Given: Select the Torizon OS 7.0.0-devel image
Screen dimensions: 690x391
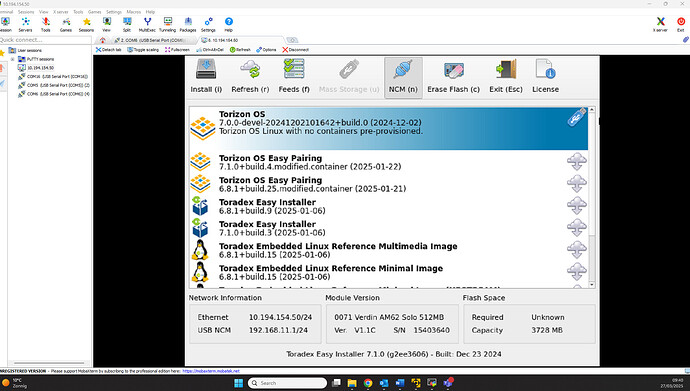Looking at the screenshot, I should [389, 128].
